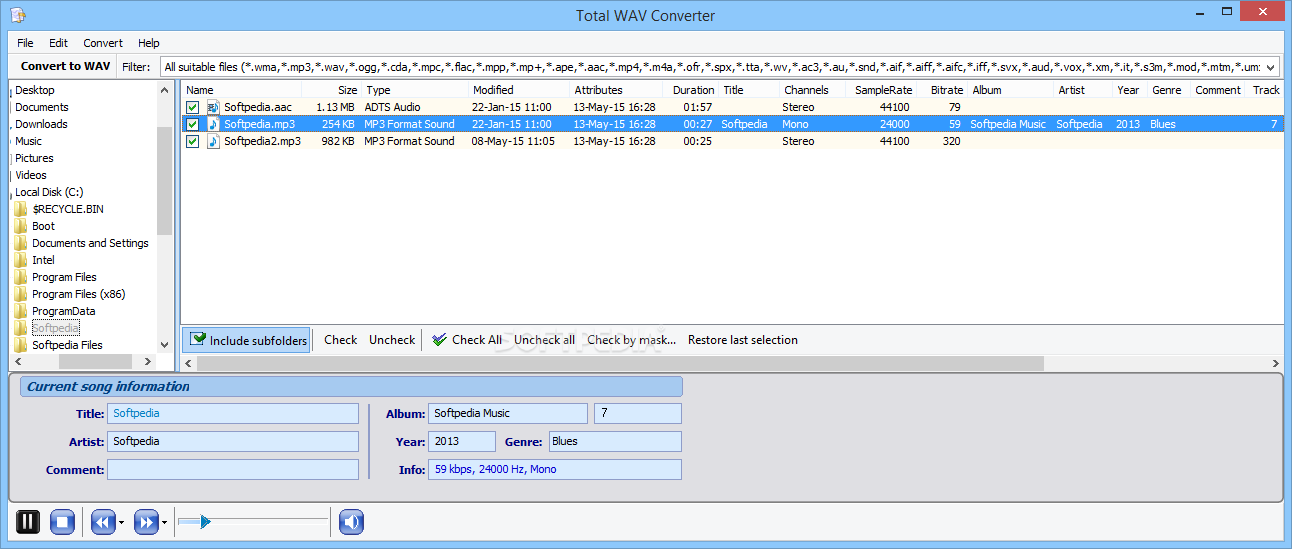Click the Total WAV Converter app icon

tap(18, 15)
